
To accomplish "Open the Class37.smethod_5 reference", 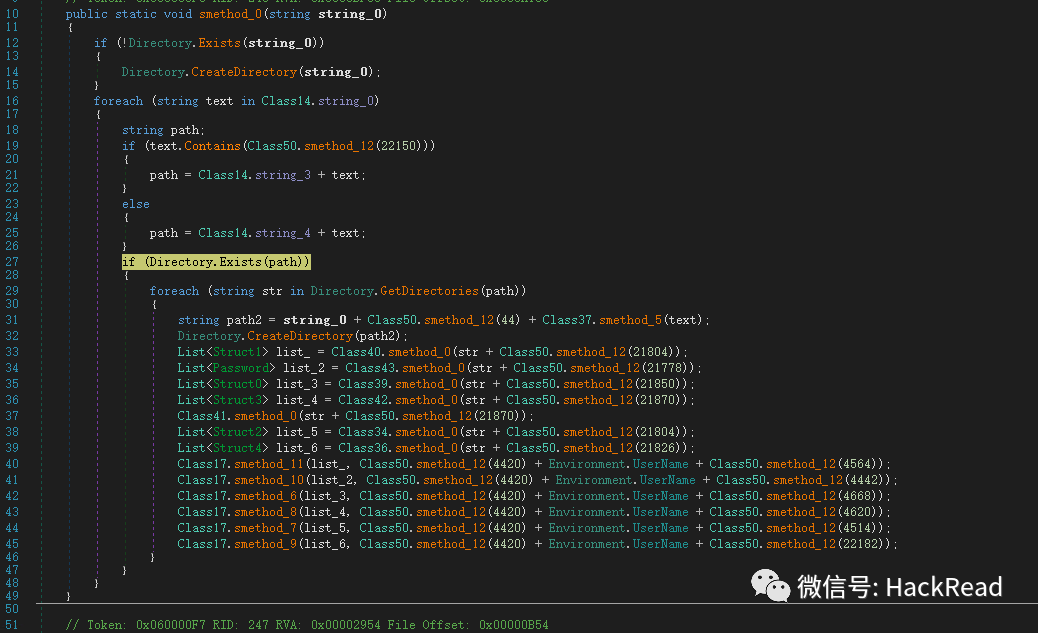I will coord(602,320).
